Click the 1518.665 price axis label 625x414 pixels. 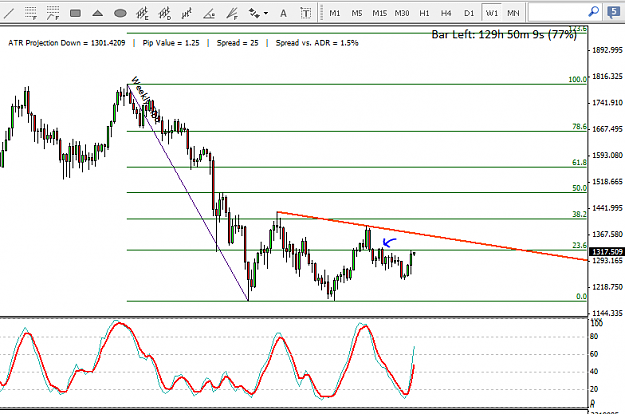click(x=607, y=182)
